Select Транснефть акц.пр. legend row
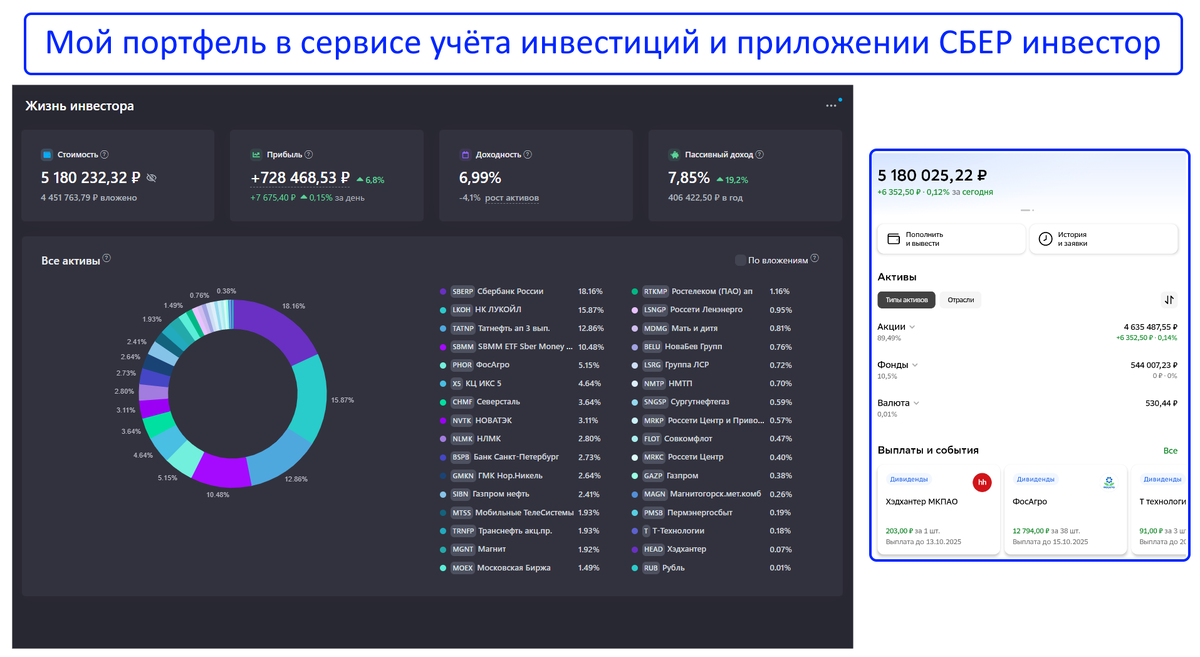Image resolution: width=1200 pixels, height=657 pixels. pyautogui.click(x=523, y=531)
